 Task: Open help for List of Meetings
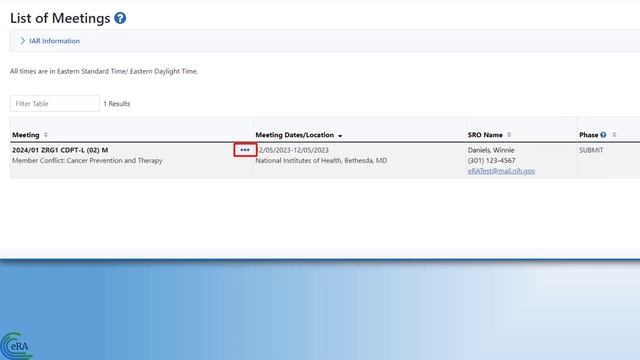(120, 18)
